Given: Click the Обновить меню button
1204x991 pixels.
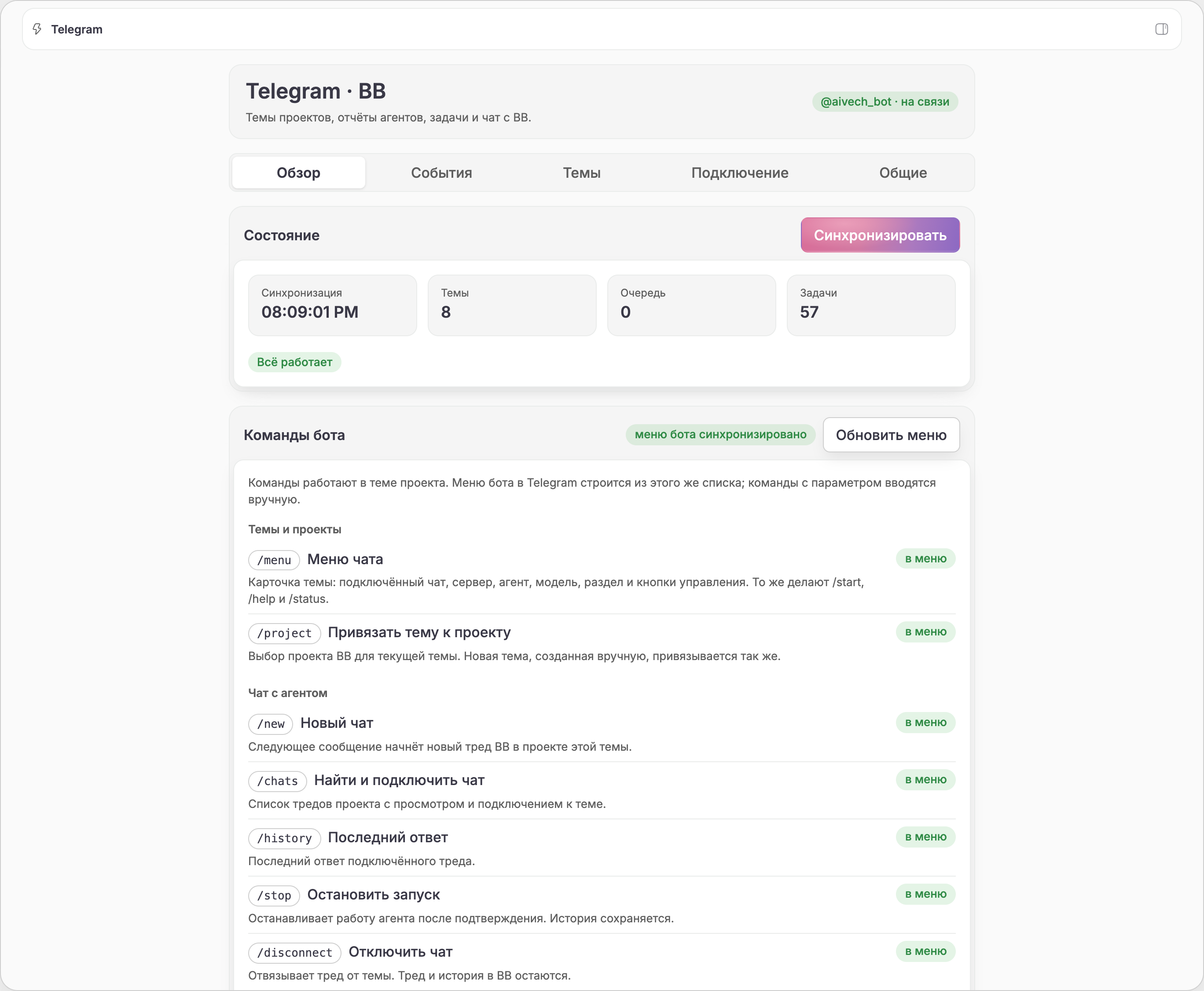Looking at the screenshot, I should point(891,435).
